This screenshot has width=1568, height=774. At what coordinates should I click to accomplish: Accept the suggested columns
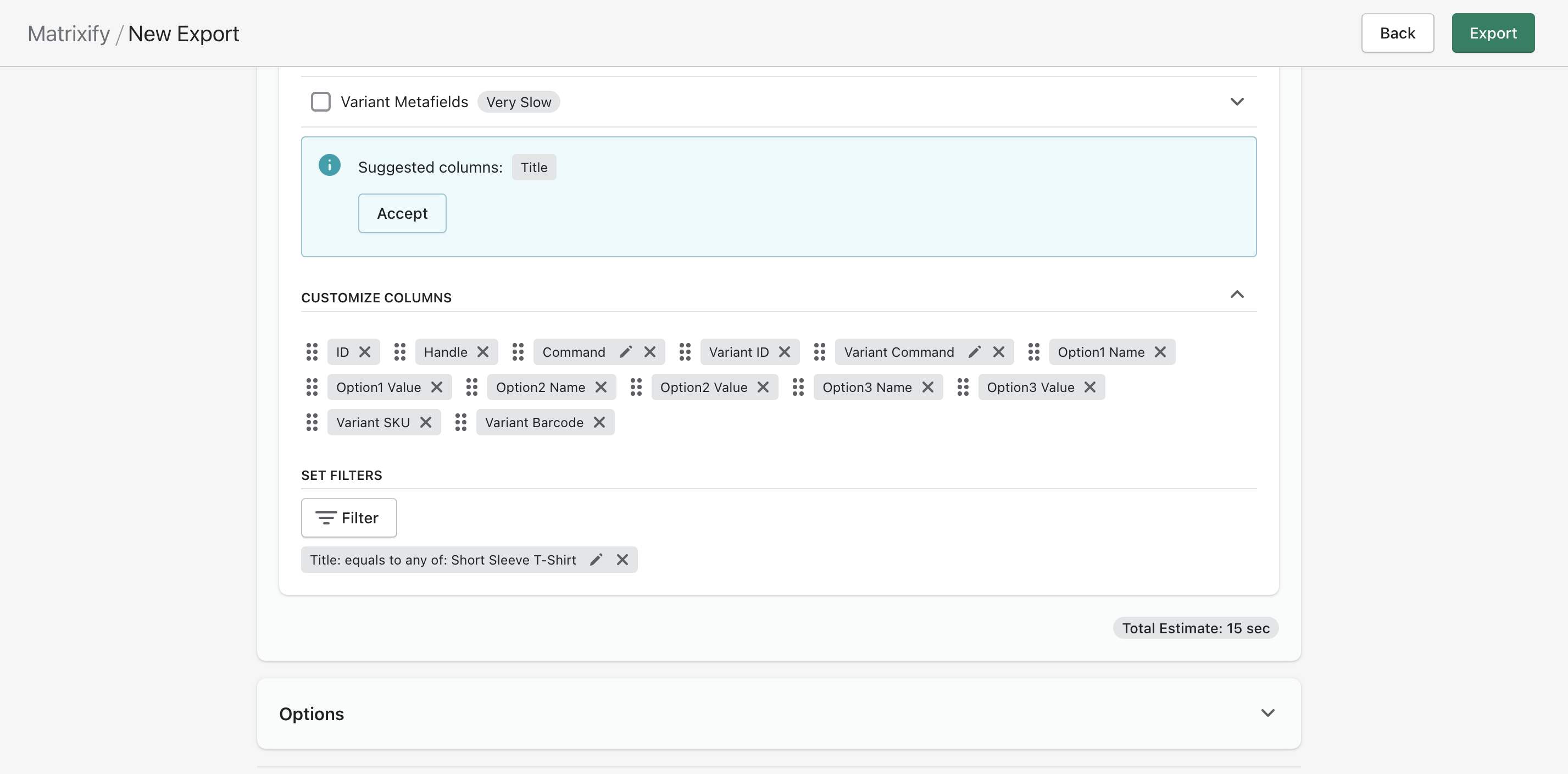402,213
